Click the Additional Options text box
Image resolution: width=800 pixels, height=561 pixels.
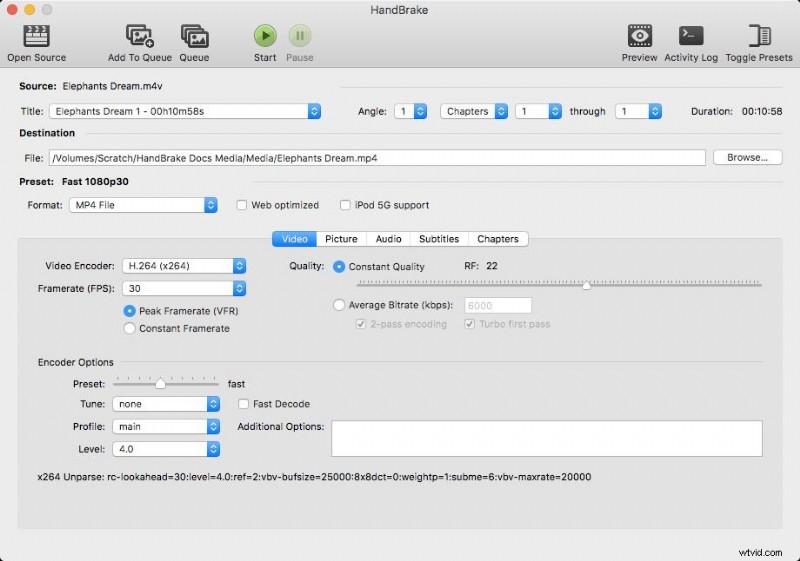pos(546,438)
